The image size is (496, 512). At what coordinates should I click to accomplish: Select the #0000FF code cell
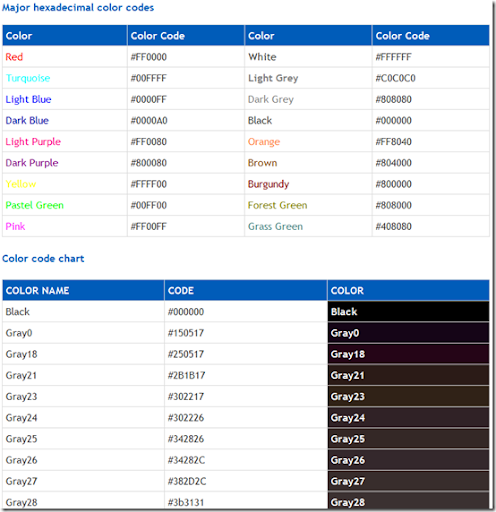186,99
